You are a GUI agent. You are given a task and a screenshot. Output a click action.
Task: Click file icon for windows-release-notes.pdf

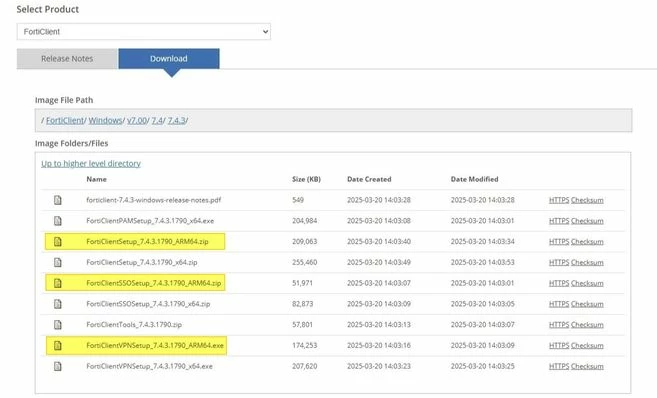coord(58,200)
